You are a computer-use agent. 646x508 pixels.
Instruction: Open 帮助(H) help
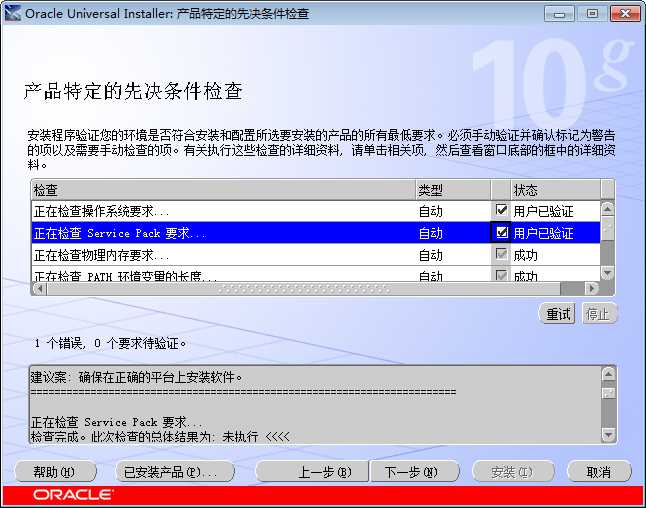point(55,471)
